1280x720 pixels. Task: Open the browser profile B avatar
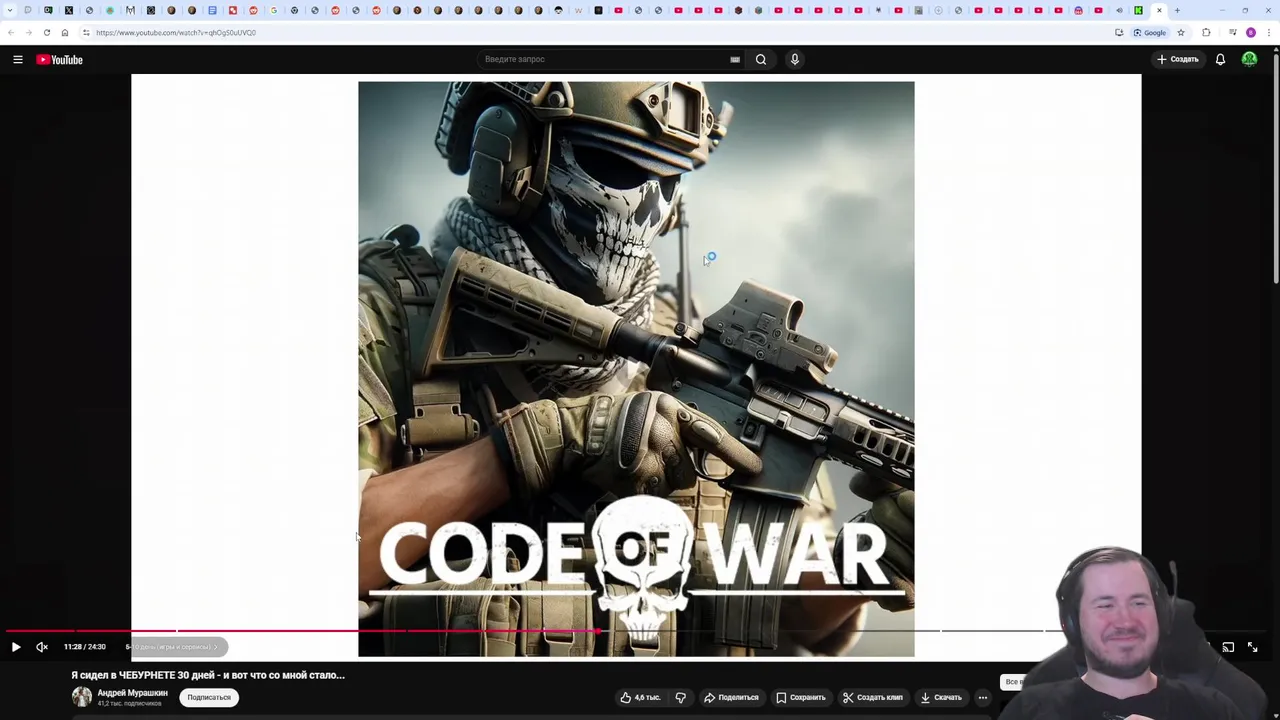tap(1251, 32)
